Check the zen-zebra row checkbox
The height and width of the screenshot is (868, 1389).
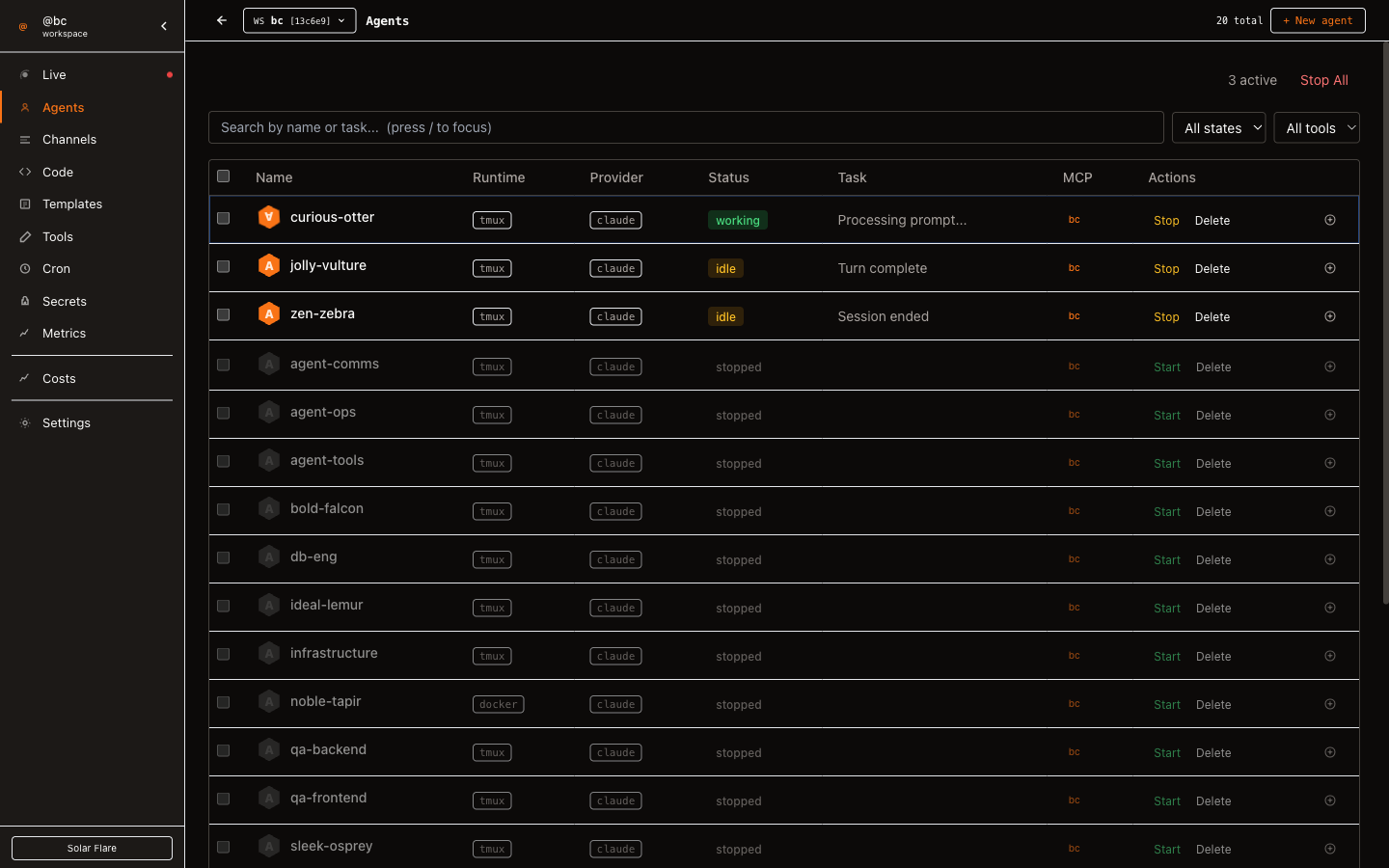[224, 314]
